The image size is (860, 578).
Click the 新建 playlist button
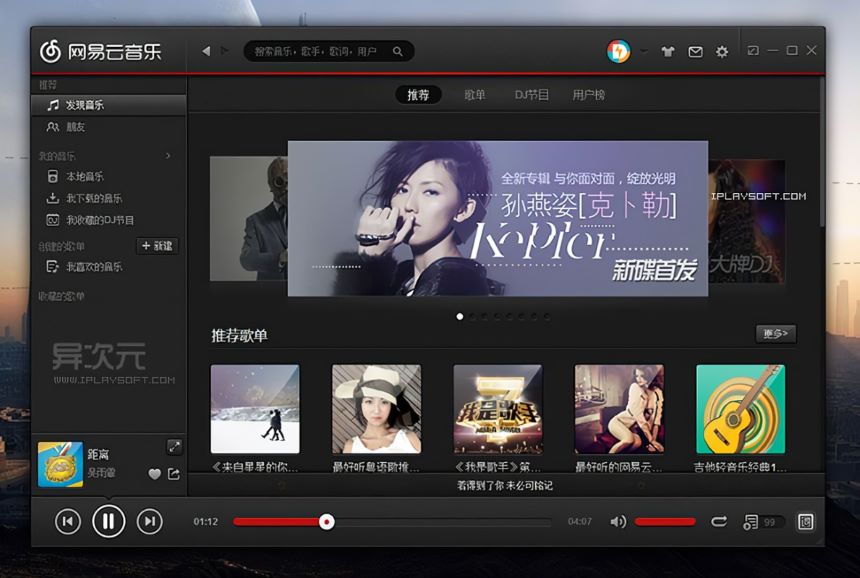tap(157, 246)
